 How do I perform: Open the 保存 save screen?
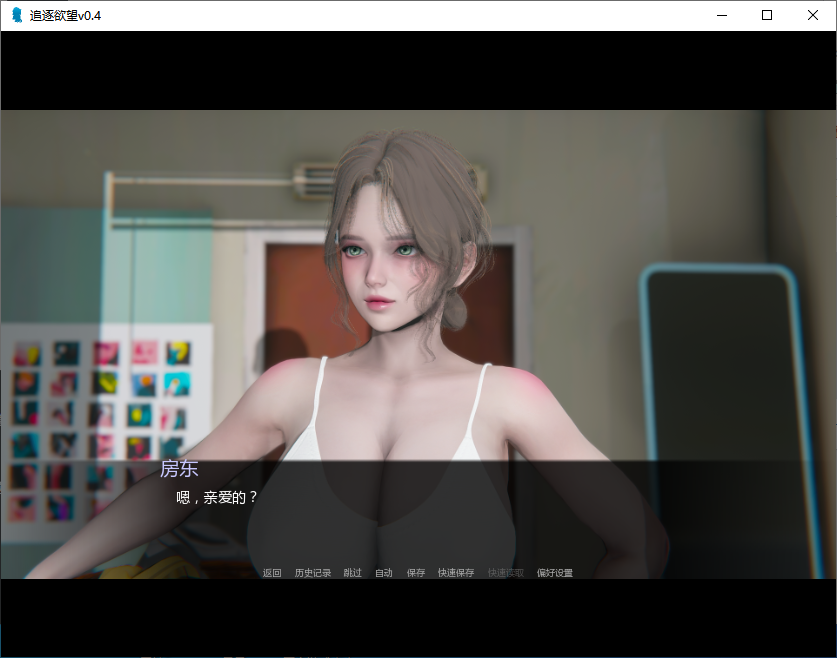pyautogui.click(x=416, y=573)
